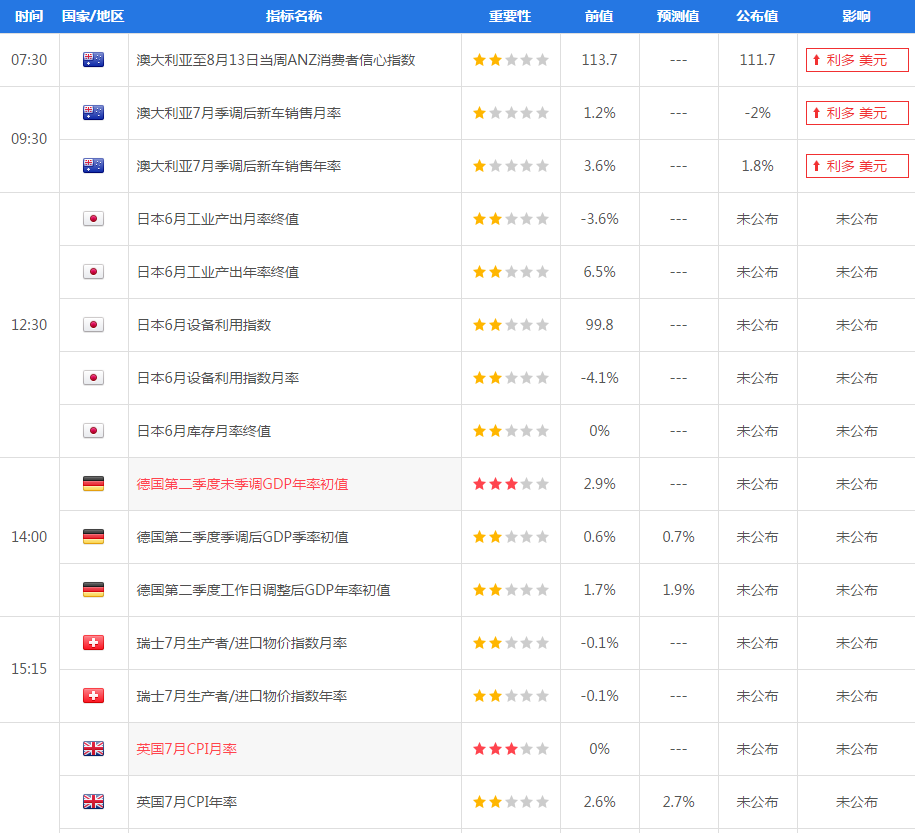Click the 14:00 time cell
This screenshot has width=915, height=833.
pyautogui.click(x=29, y=537)
